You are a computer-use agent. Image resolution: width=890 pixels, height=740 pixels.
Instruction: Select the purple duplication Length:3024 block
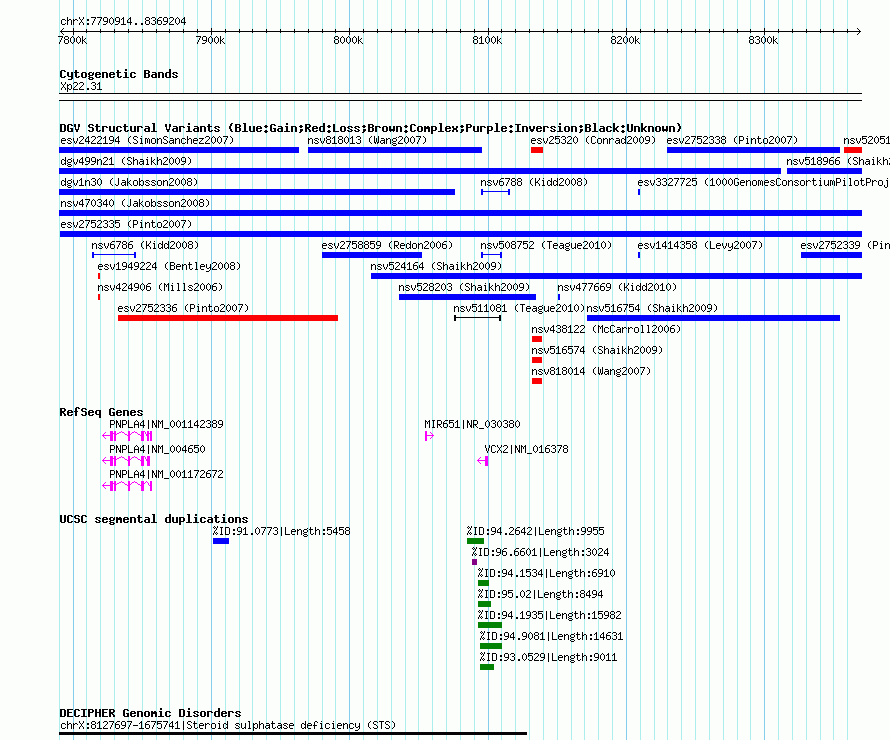point(475,562)
